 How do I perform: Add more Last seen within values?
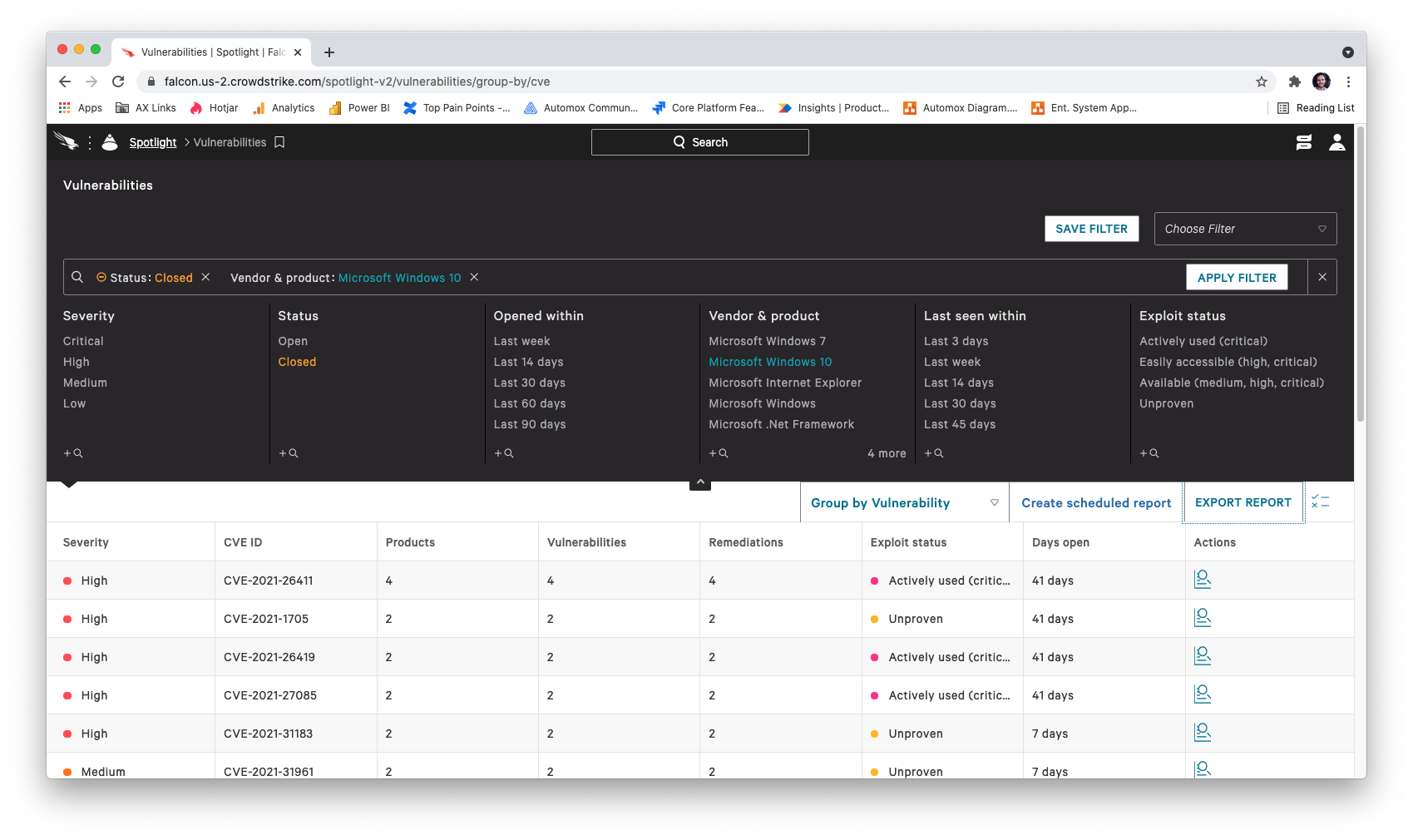(934, 453)
